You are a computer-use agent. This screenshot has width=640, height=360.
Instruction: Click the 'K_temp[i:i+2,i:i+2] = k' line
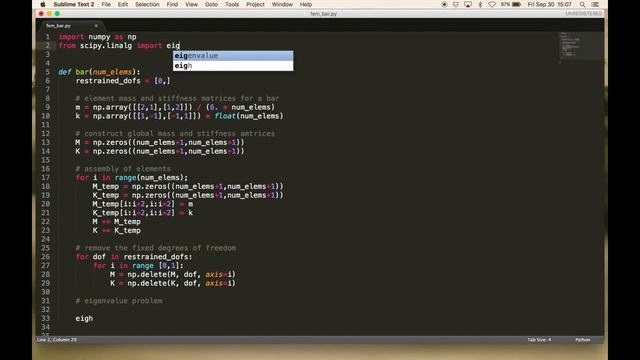pos(142,213)
